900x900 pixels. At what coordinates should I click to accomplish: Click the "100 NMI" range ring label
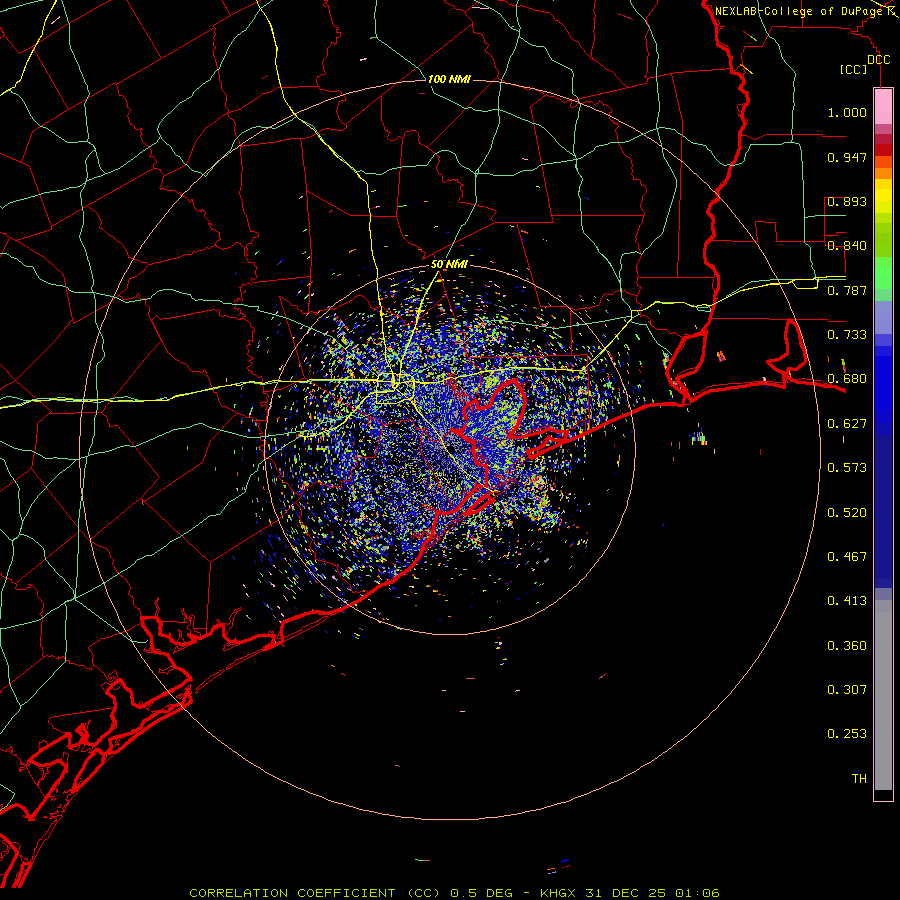pyautogui.click(x=449, y=79)
